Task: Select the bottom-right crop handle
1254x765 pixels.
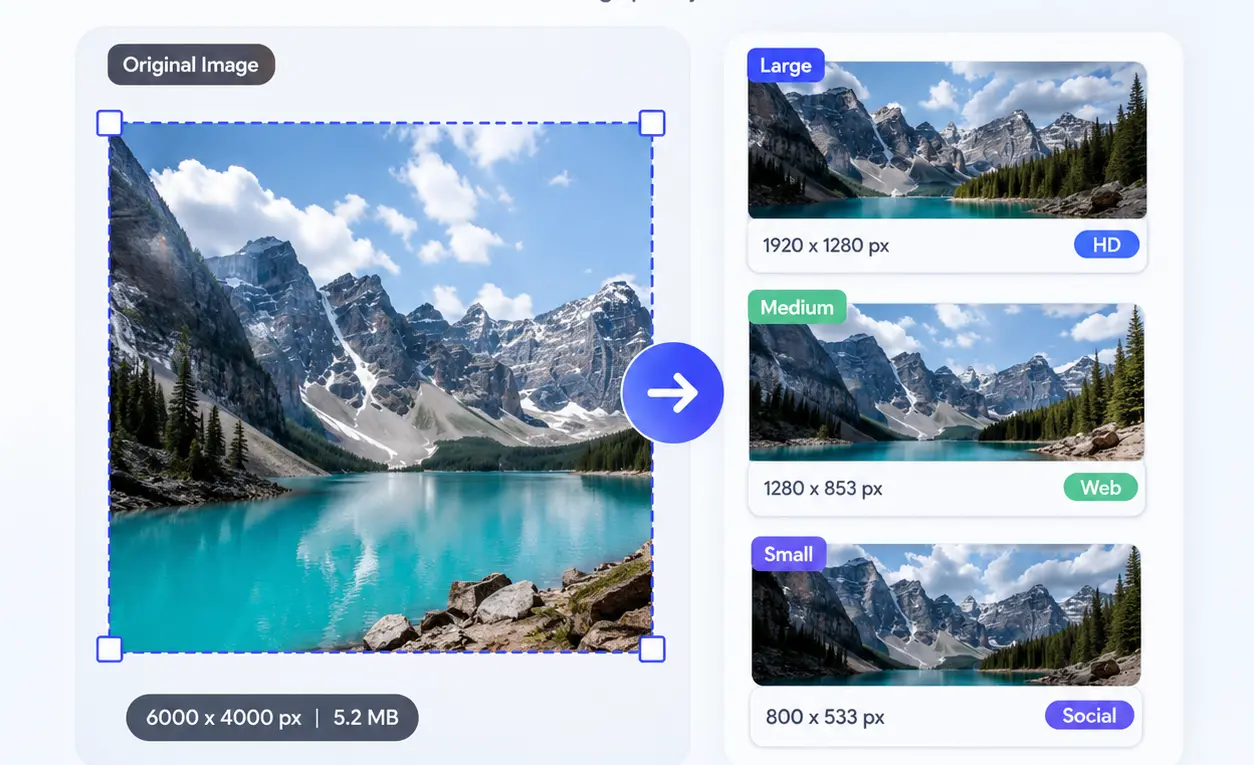Action: tap(652, 649)
